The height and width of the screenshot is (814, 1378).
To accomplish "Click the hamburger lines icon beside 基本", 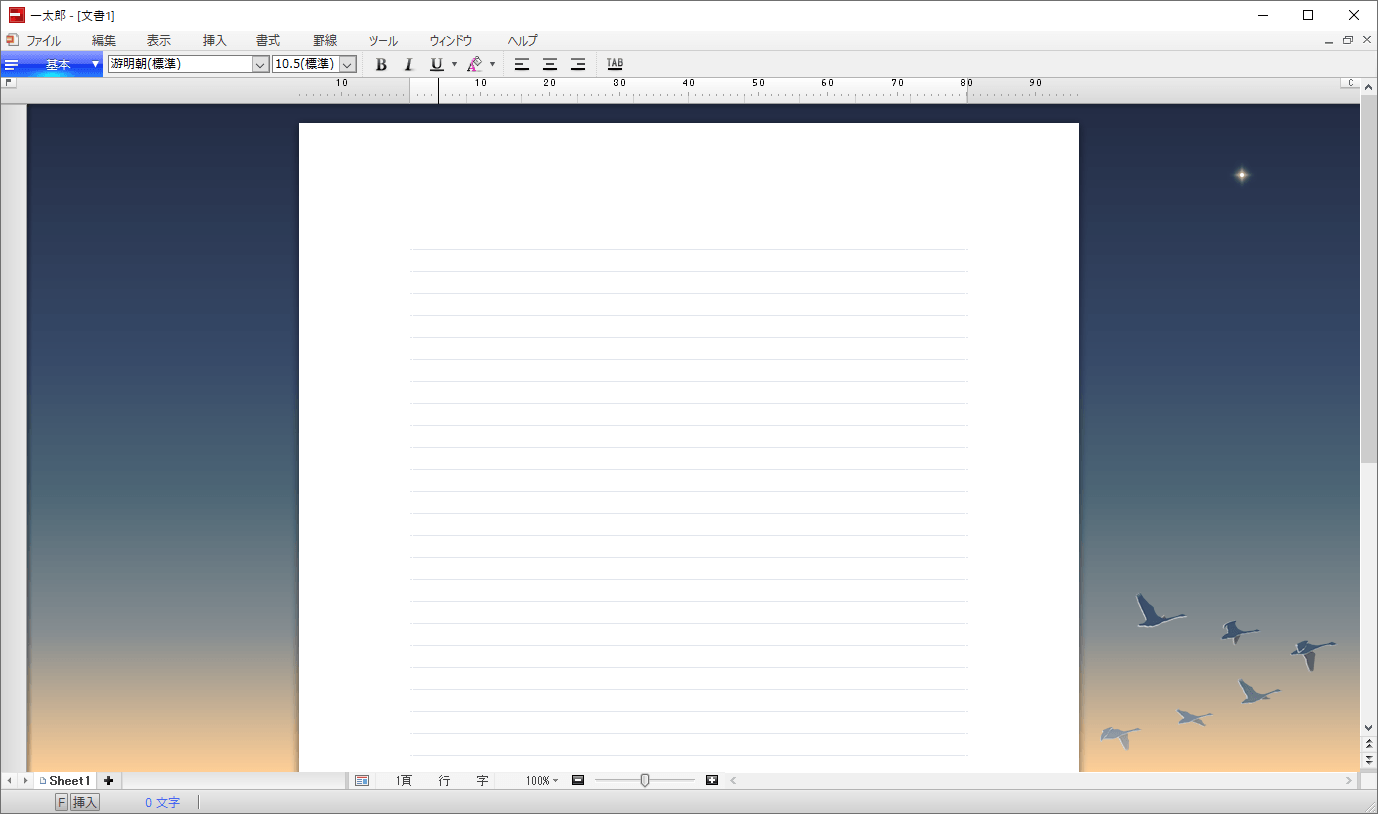I will point(12,65).
